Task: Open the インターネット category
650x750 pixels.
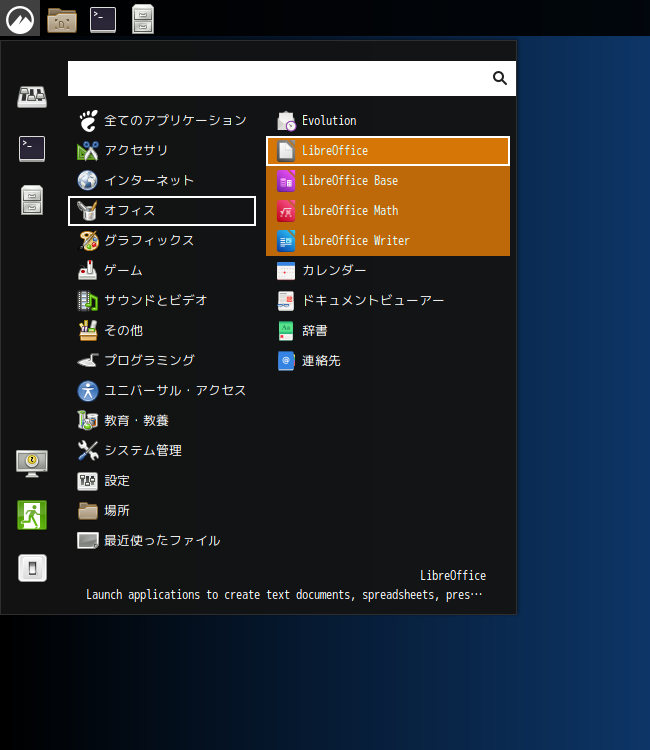Action: [162, 180]
